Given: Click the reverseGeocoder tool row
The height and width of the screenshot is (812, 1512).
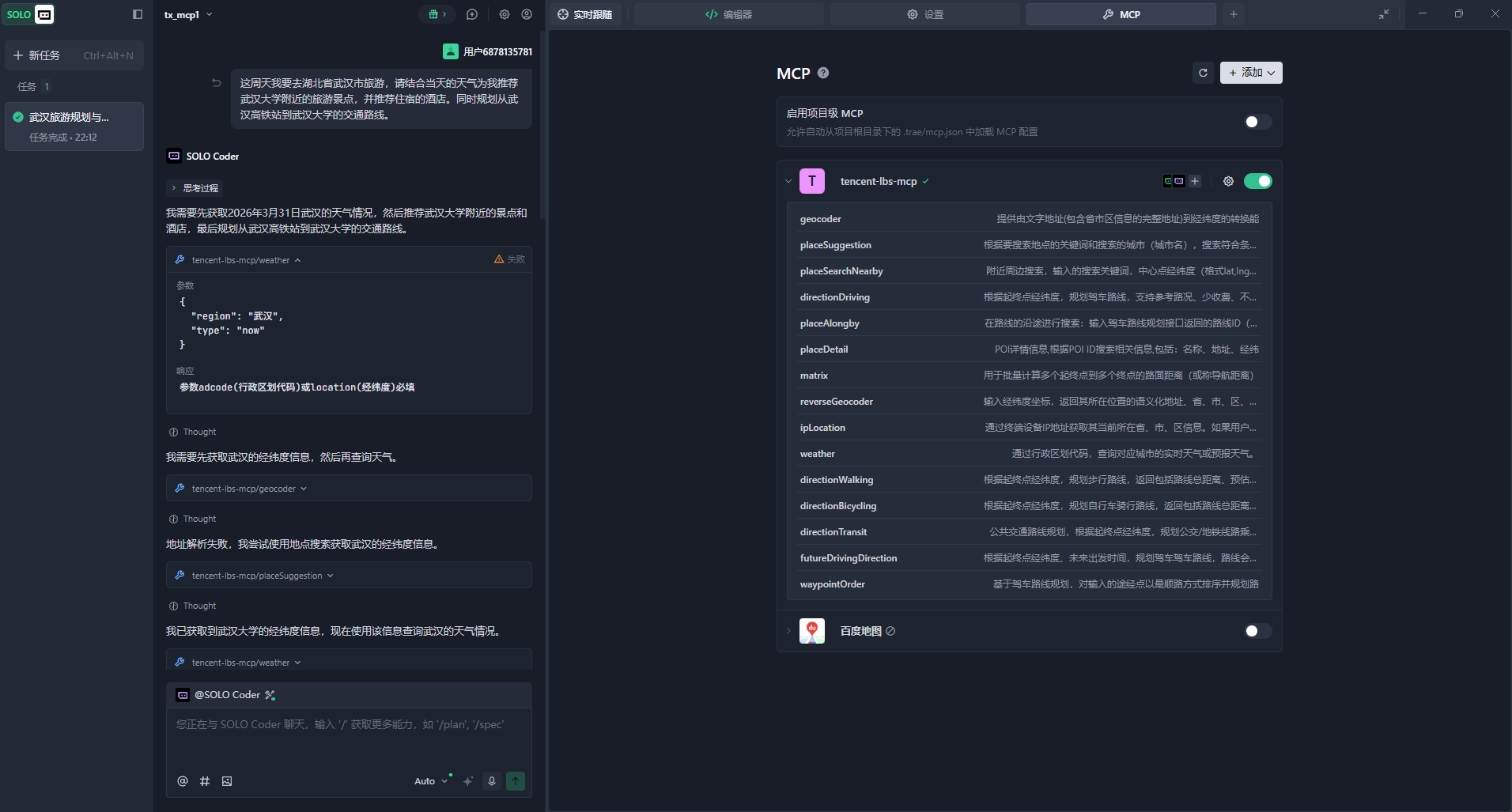Looking at the screenshot, I should pyautogui.click(x=1029, y=402).
